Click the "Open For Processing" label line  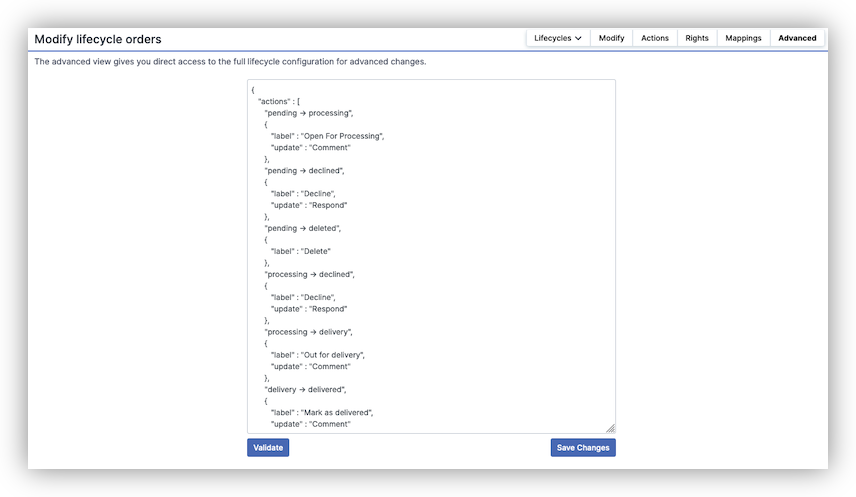(327, 136)
